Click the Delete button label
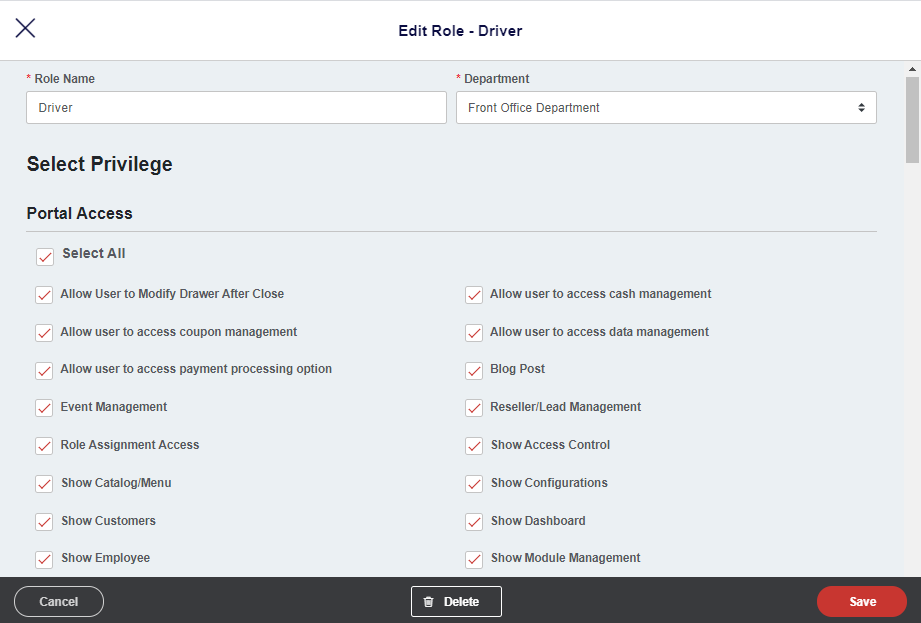 pos(461,602)
